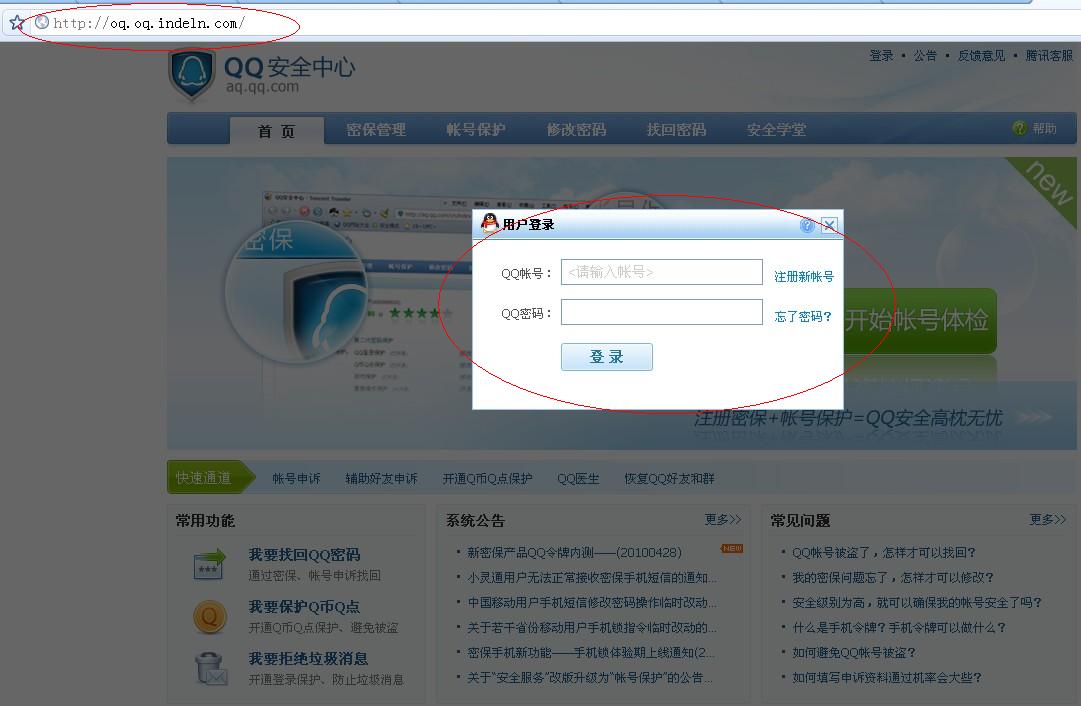Open FAQ 安全级别为高，就可以确保帐号安全

click(917, 602)
